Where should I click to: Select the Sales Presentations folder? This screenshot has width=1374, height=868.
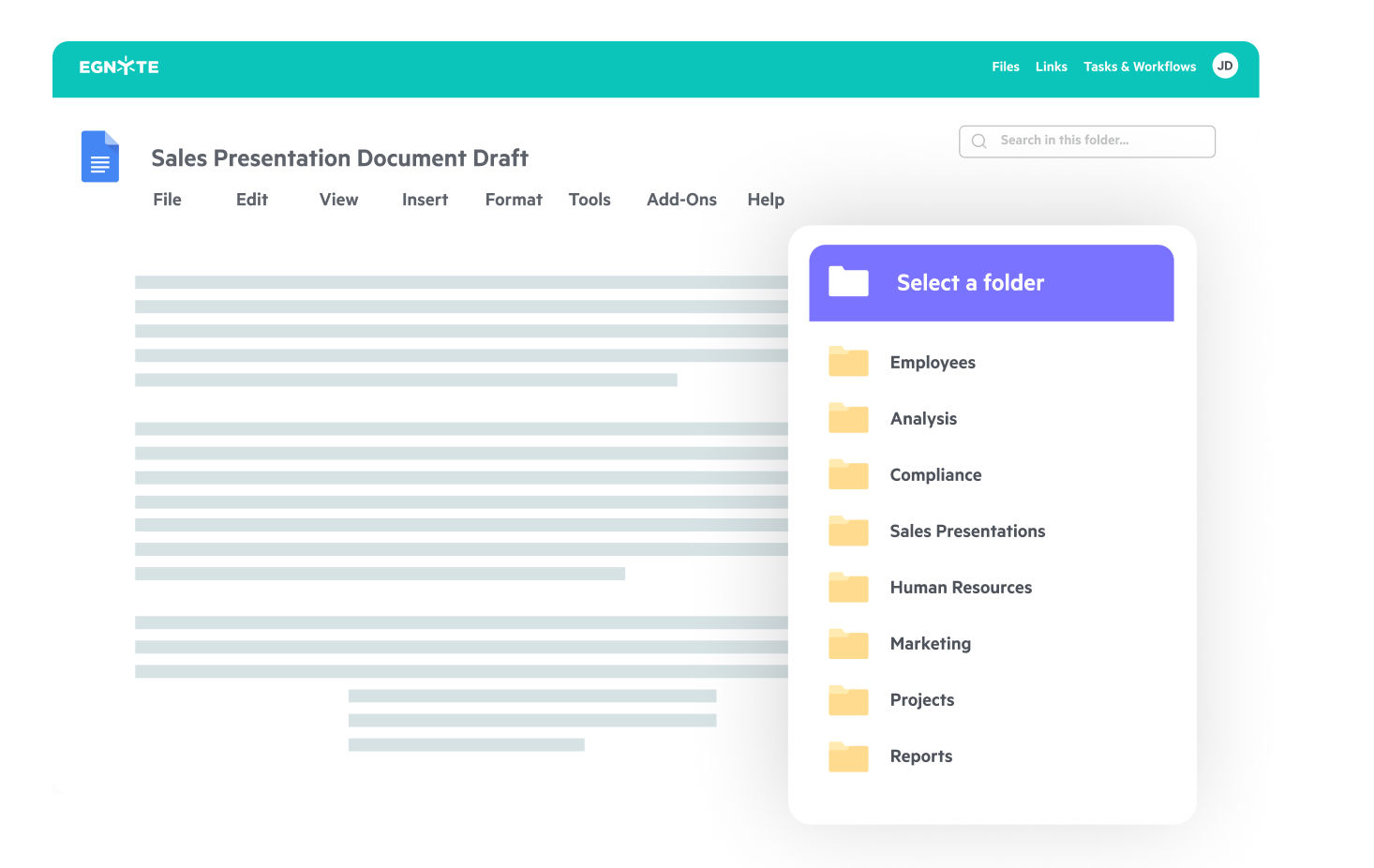pos(967,531)
